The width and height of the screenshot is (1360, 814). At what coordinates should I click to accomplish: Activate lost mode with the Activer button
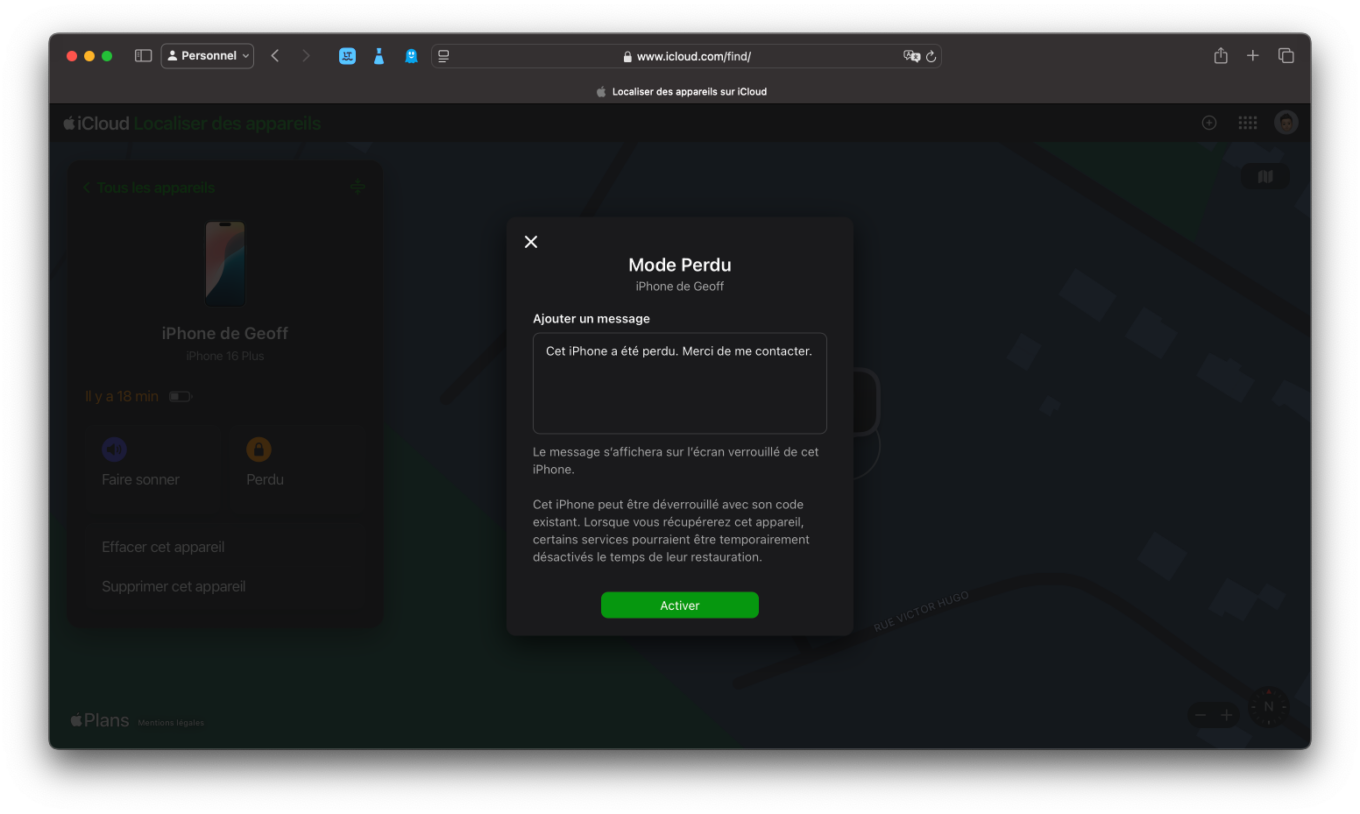pyautogui.click(x=680, y=605)
